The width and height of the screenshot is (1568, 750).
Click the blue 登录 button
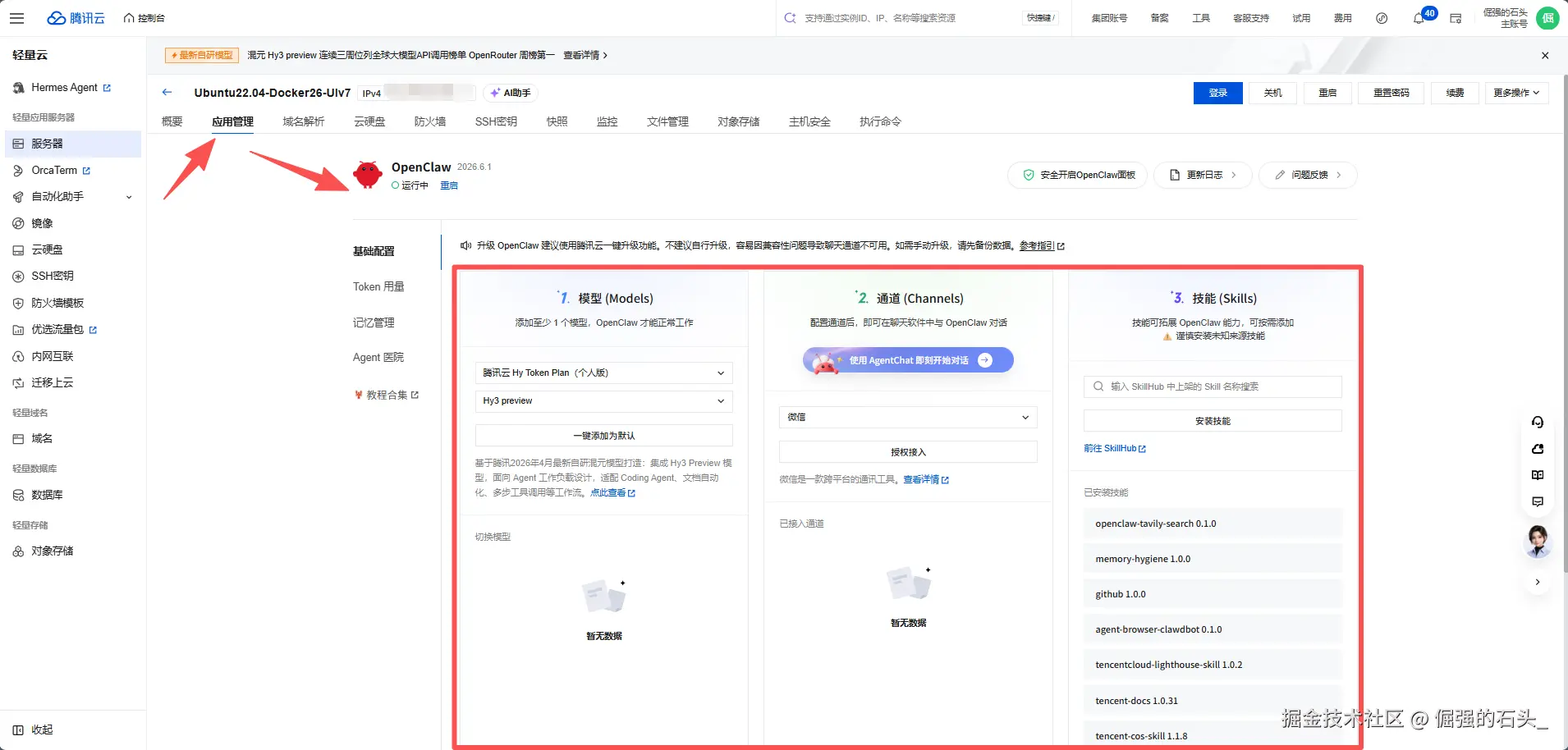coord(1218,93)
